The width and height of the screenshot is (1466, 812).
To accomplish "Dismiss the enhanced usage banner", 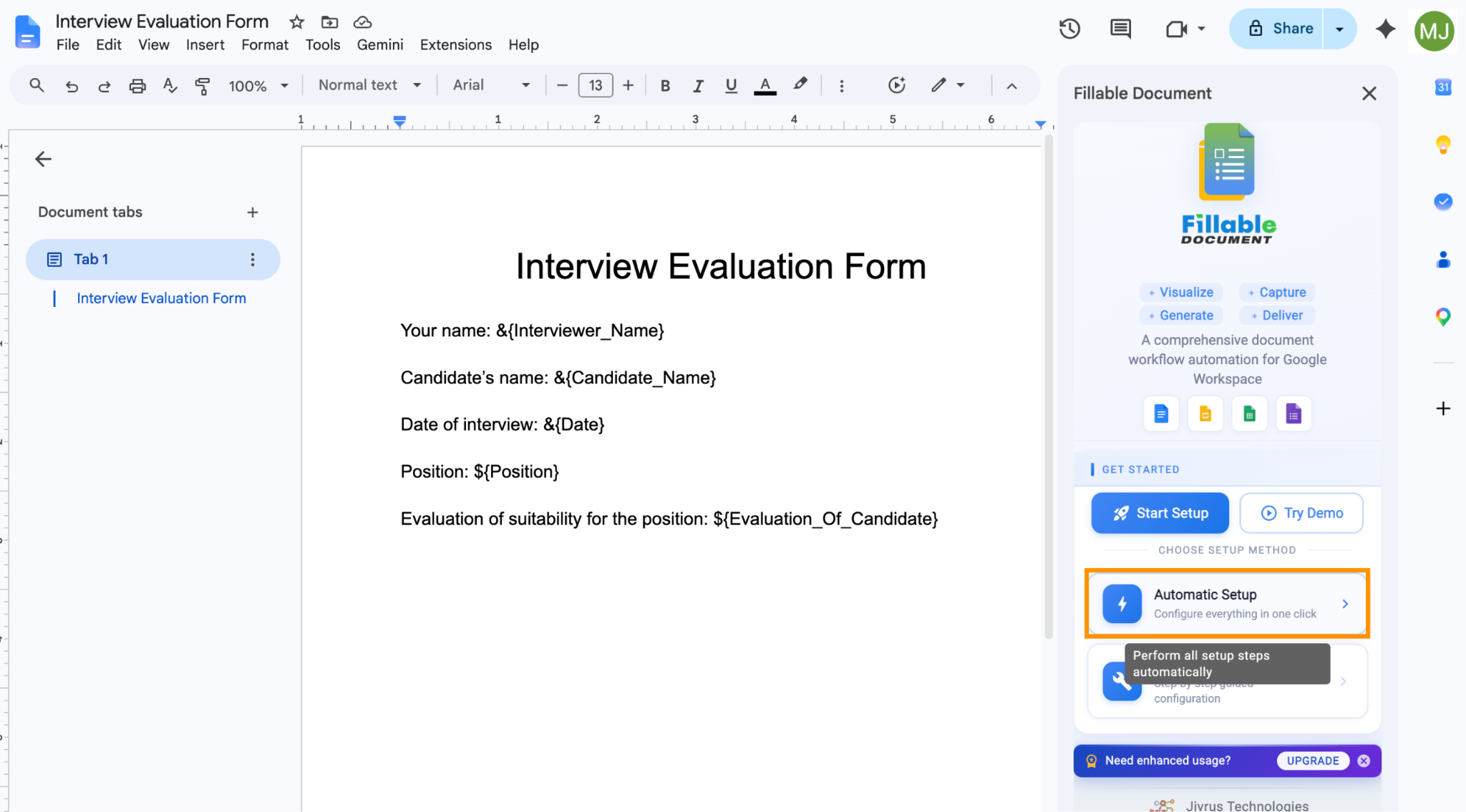I will (1364, 760).
